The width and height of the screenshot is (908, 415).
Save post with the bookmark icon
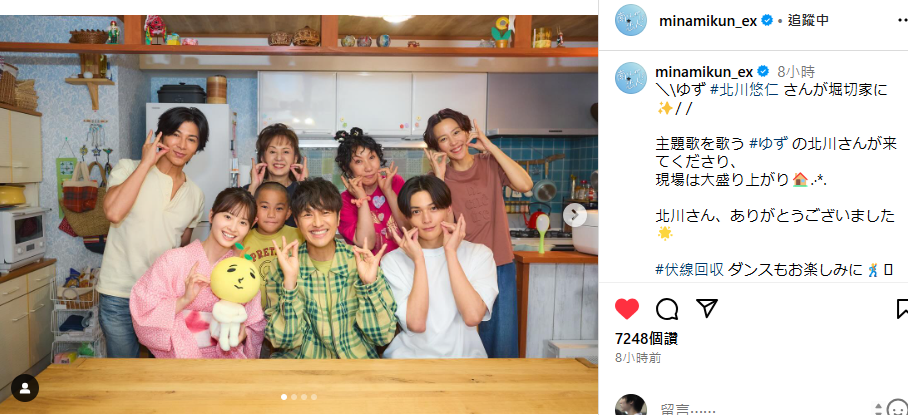(902, 309)
